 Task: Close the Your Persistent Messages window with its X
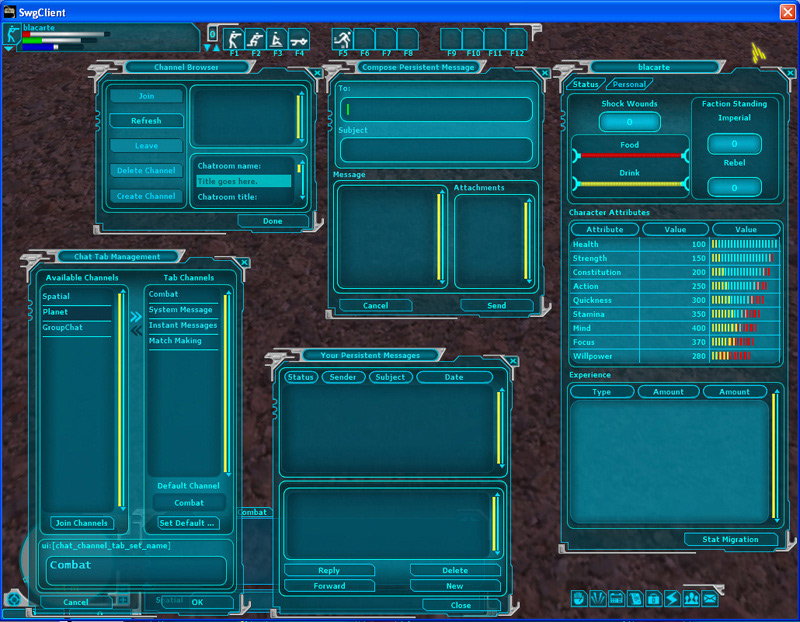click(513, 361)
